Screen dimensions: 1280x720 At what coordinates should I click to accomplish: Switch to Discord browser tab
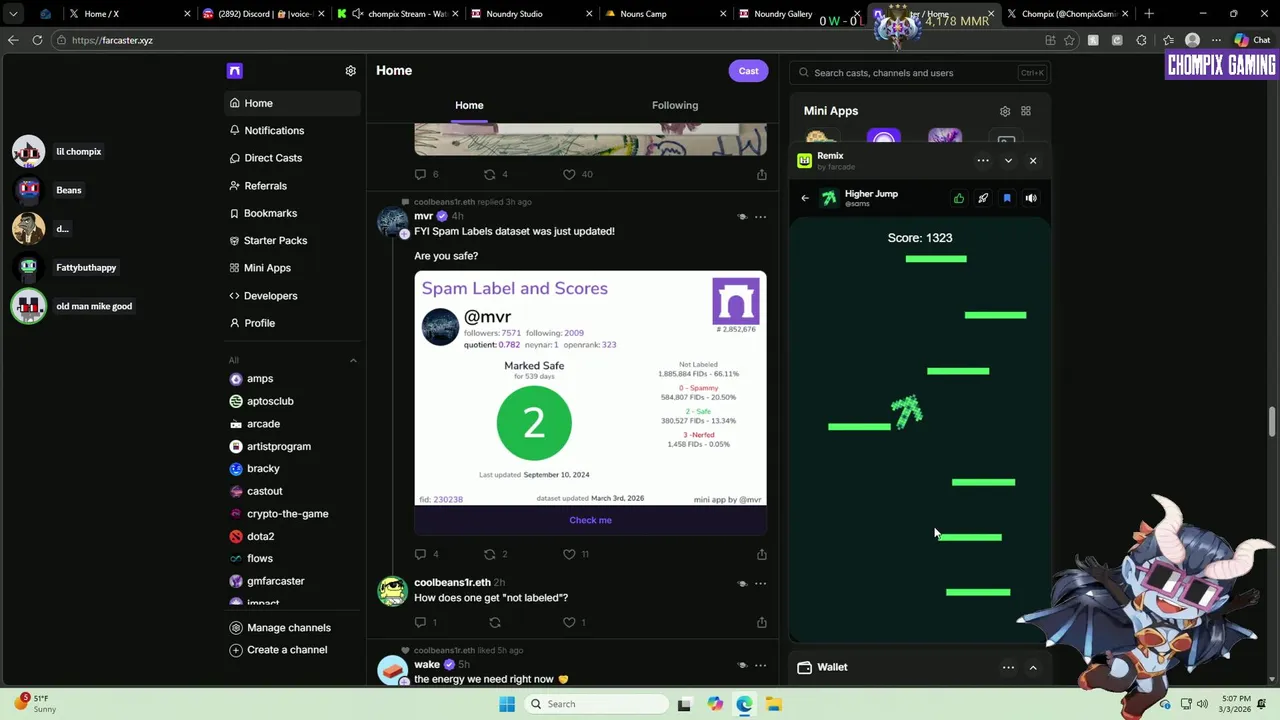[262, 14]
